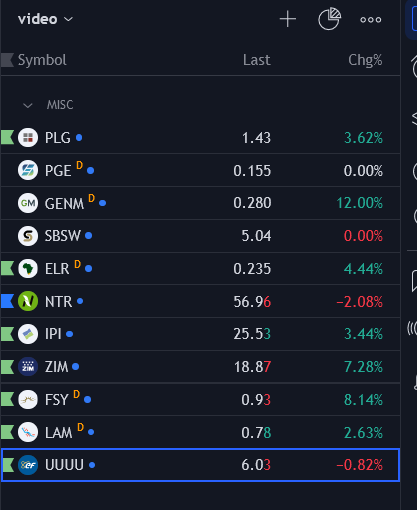Open the advanced view pie-chart icon

(329, 19)
